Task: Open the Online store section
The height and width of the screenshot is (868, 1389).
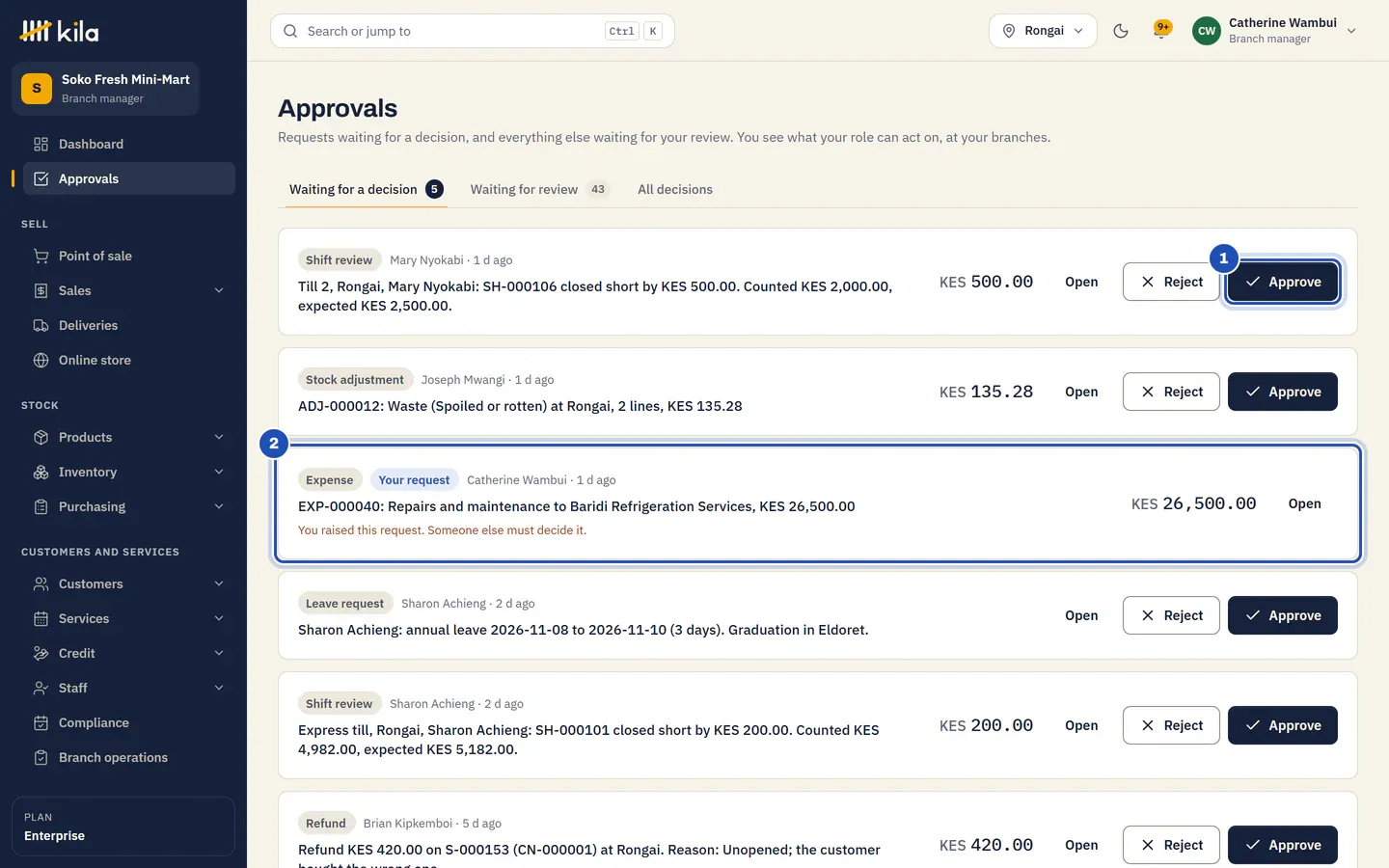Action: (129, 360)
